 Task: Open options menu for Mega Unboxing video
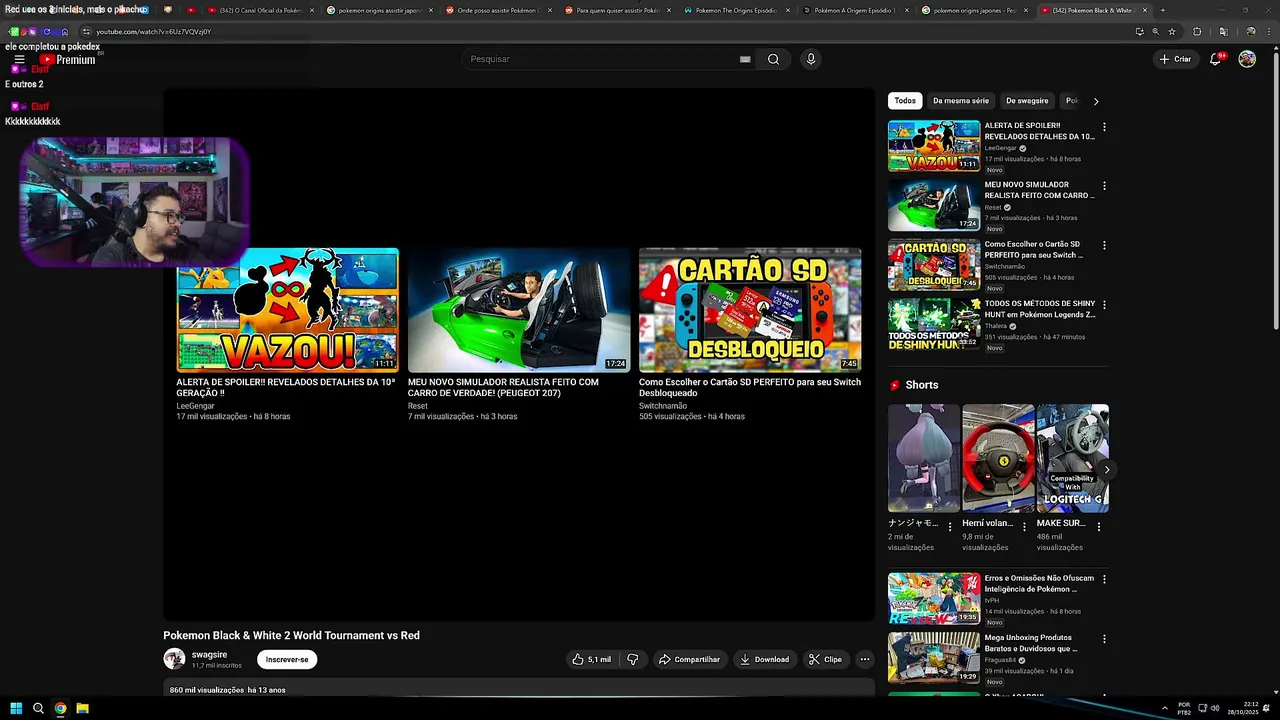click(1104, 638)
